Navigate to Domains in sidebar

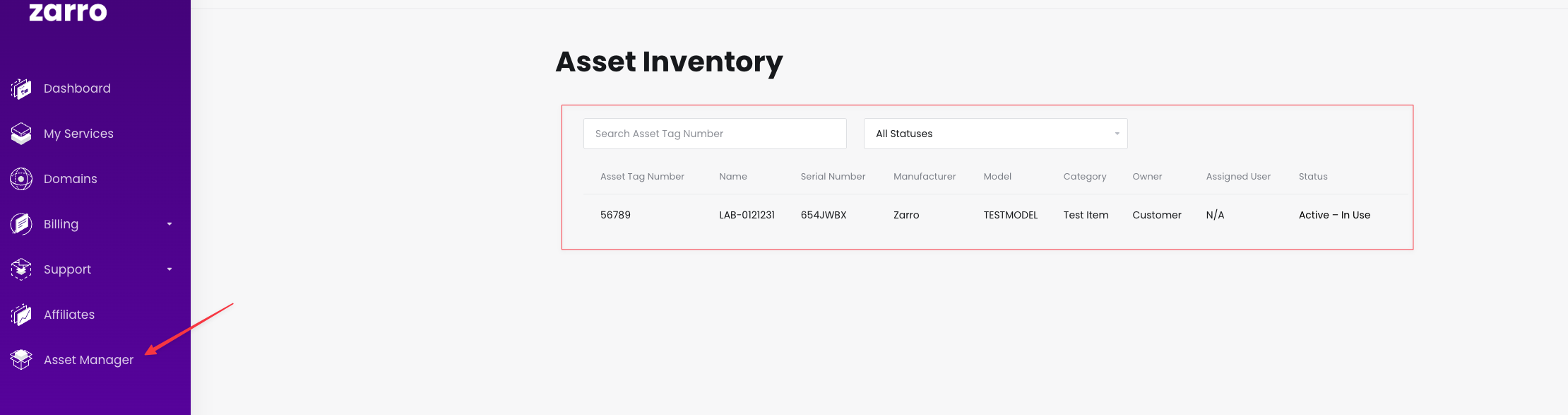pos(71,179)
